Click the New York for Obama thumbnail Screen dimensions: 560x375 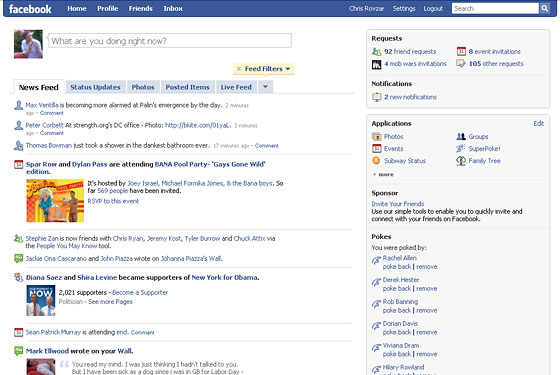[41, 300]
